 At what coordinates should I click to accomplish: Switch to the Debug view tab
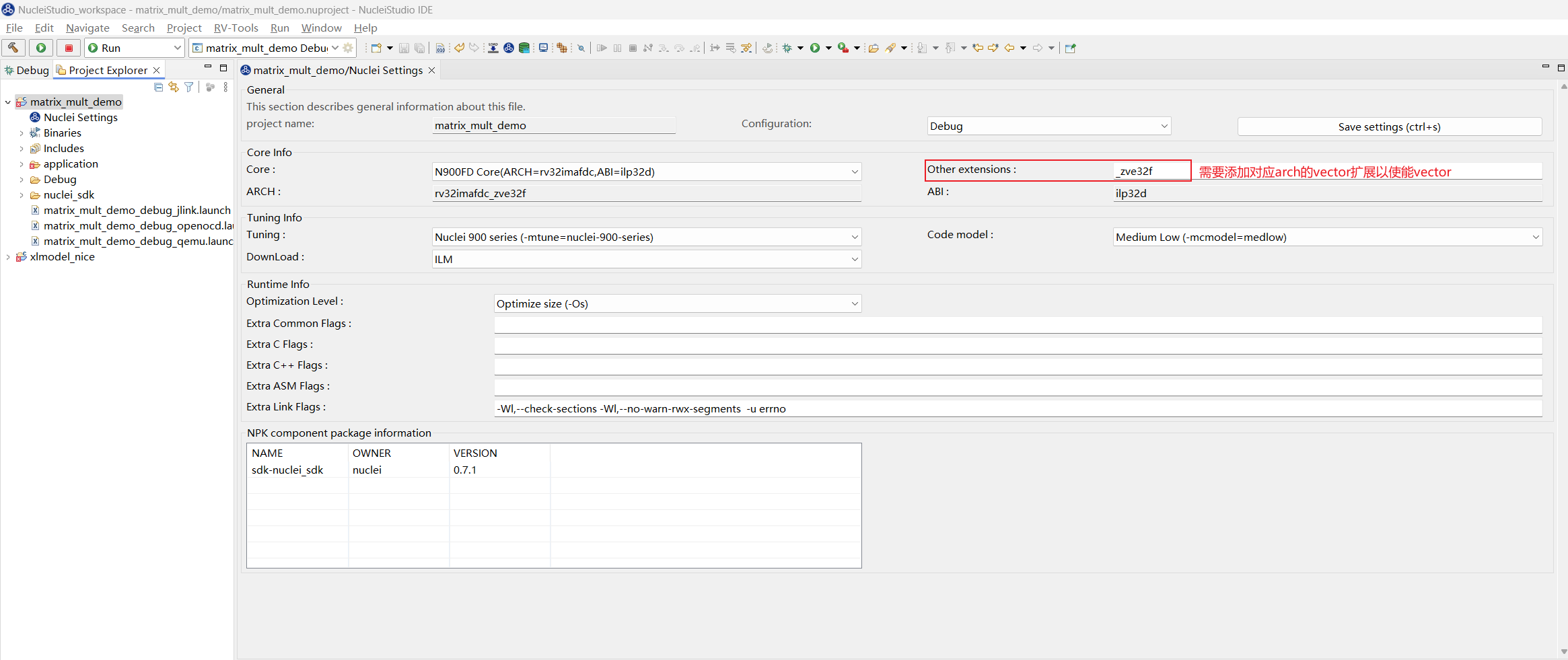pos(27,70)
